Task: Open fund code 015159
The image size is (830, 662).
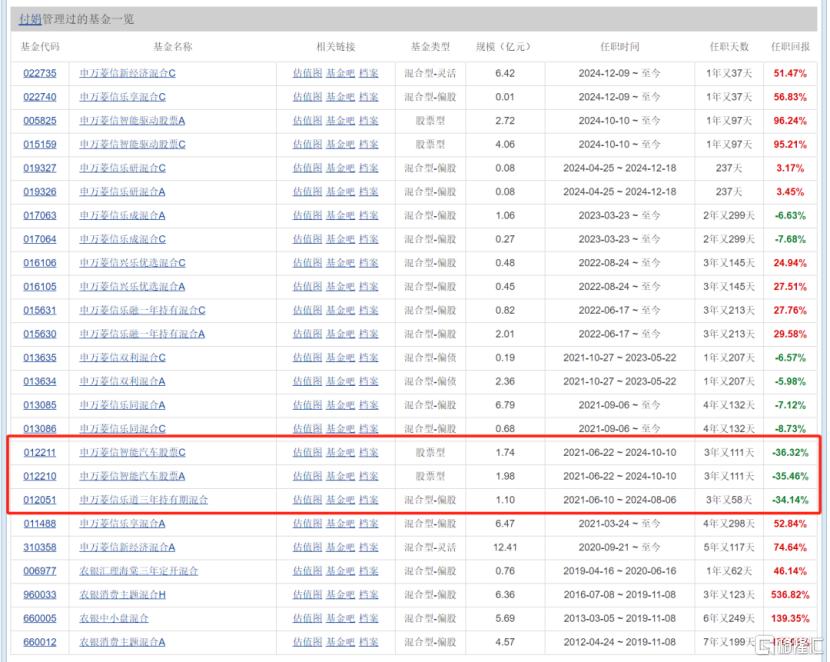Action: pyautogui.click(x=40, y=144)
